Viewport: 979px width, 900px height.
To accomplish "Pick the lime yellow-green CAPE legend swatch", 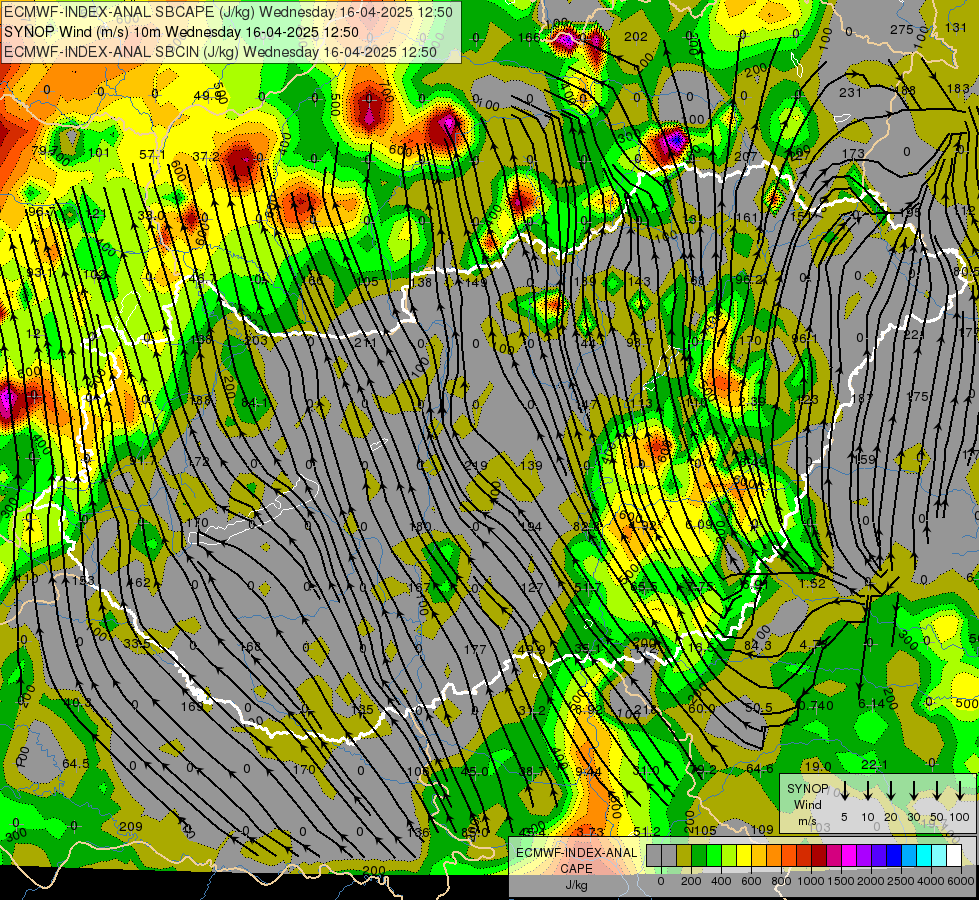I will click(x=729, y=856).
